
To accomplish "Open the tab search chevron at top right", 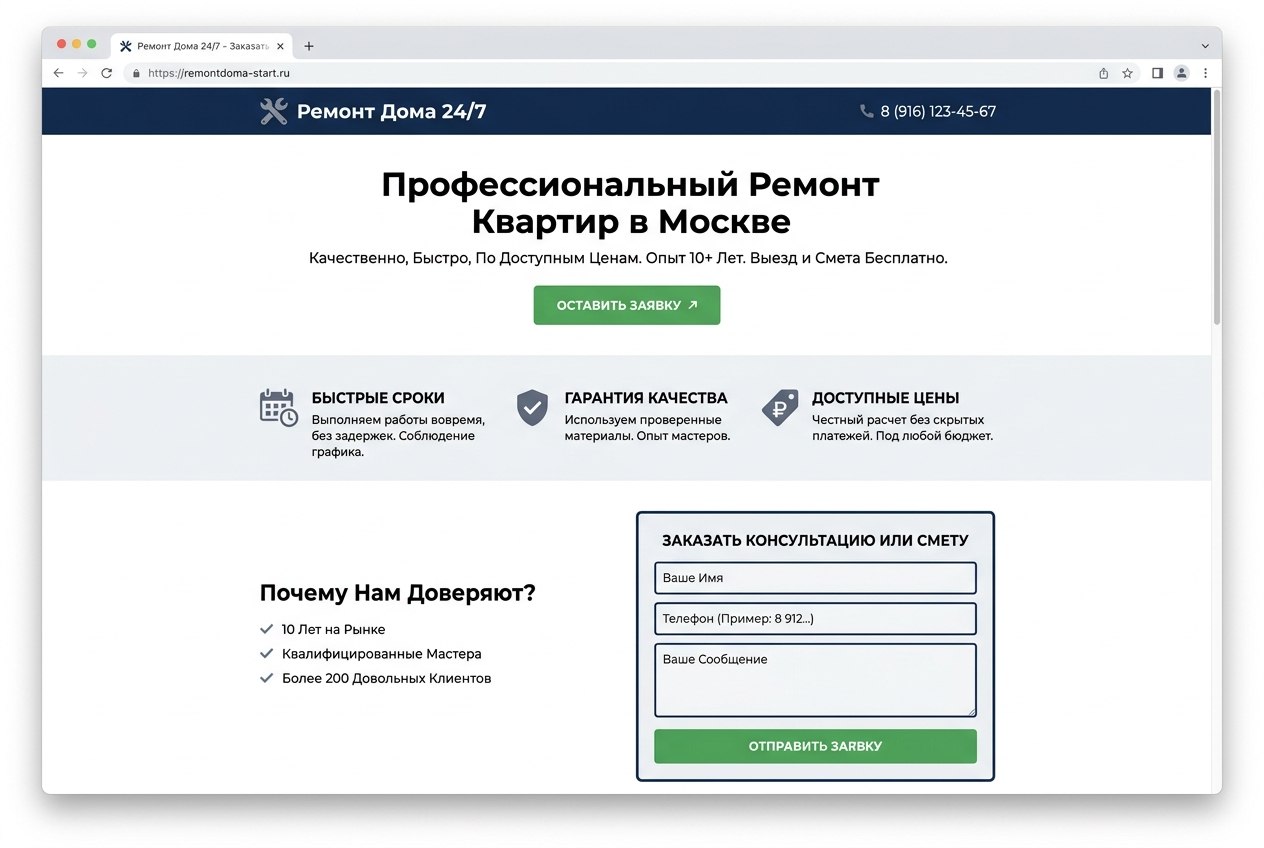I will point(1205,45).
